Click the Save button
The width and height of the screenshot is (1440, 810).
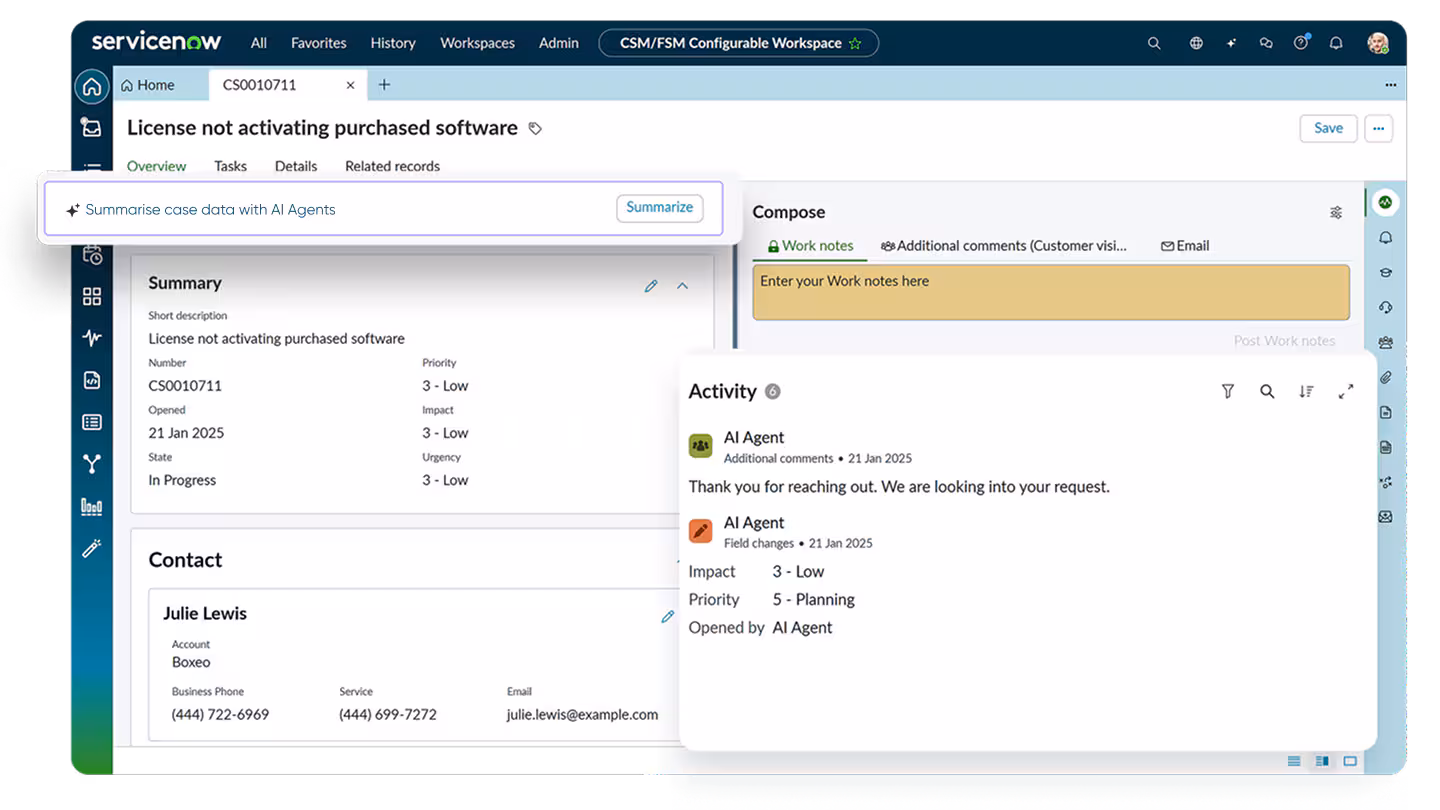(1329, 128)
